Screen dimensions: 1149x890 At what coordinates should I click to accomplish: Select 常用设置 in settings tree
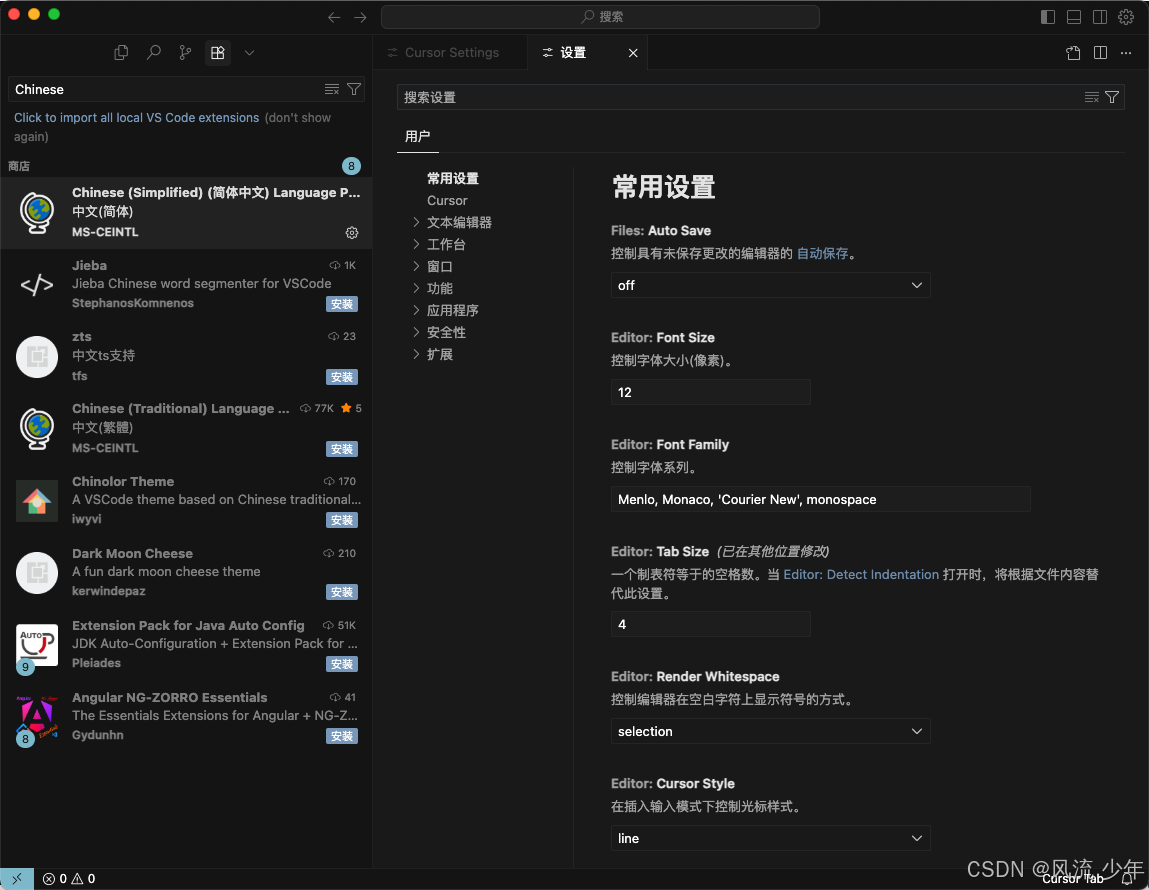[x=453, y=179]
